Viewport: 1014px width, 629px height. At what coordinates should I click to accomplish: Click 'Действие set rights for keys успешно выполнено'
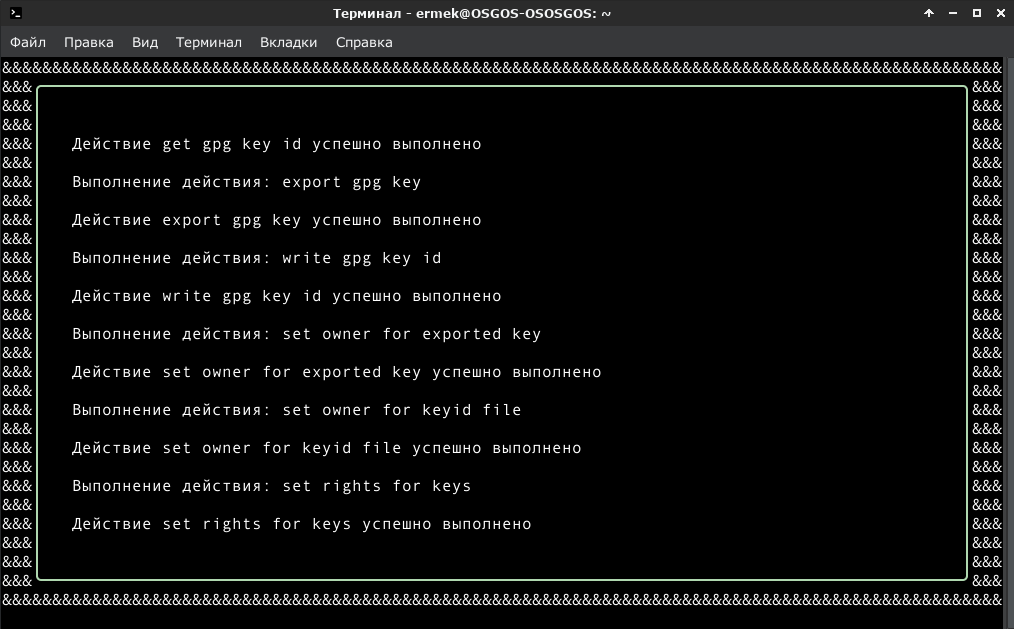click(301, 524)
